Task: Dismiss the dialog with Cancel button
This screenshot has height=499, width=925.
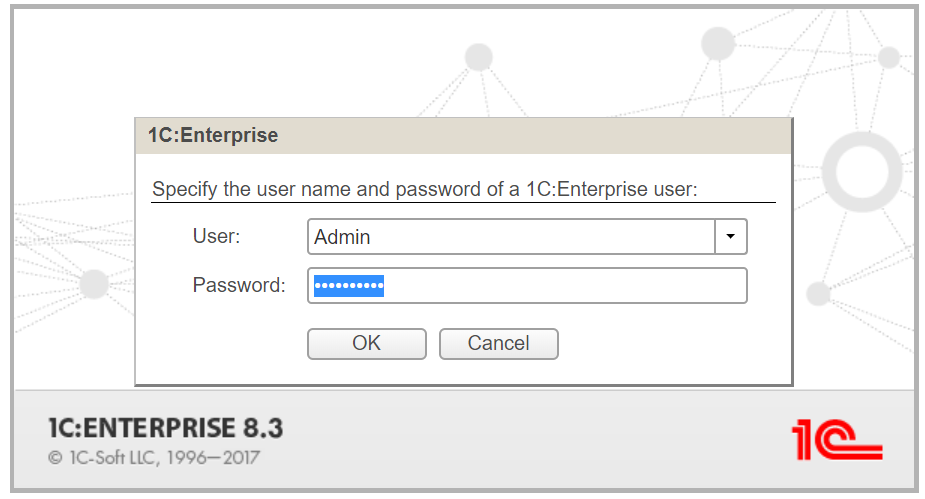Action: pyautogui.click(x=498, y=343)
